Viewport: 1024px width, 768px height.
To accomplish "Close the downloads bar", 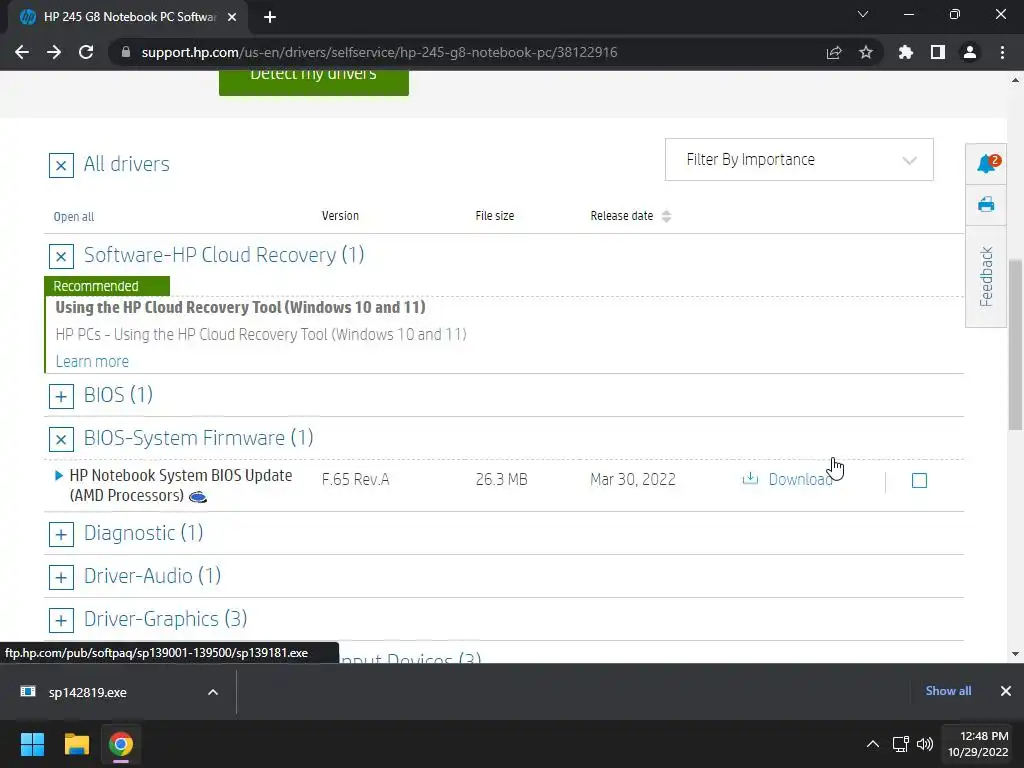I will (1006, 691).
